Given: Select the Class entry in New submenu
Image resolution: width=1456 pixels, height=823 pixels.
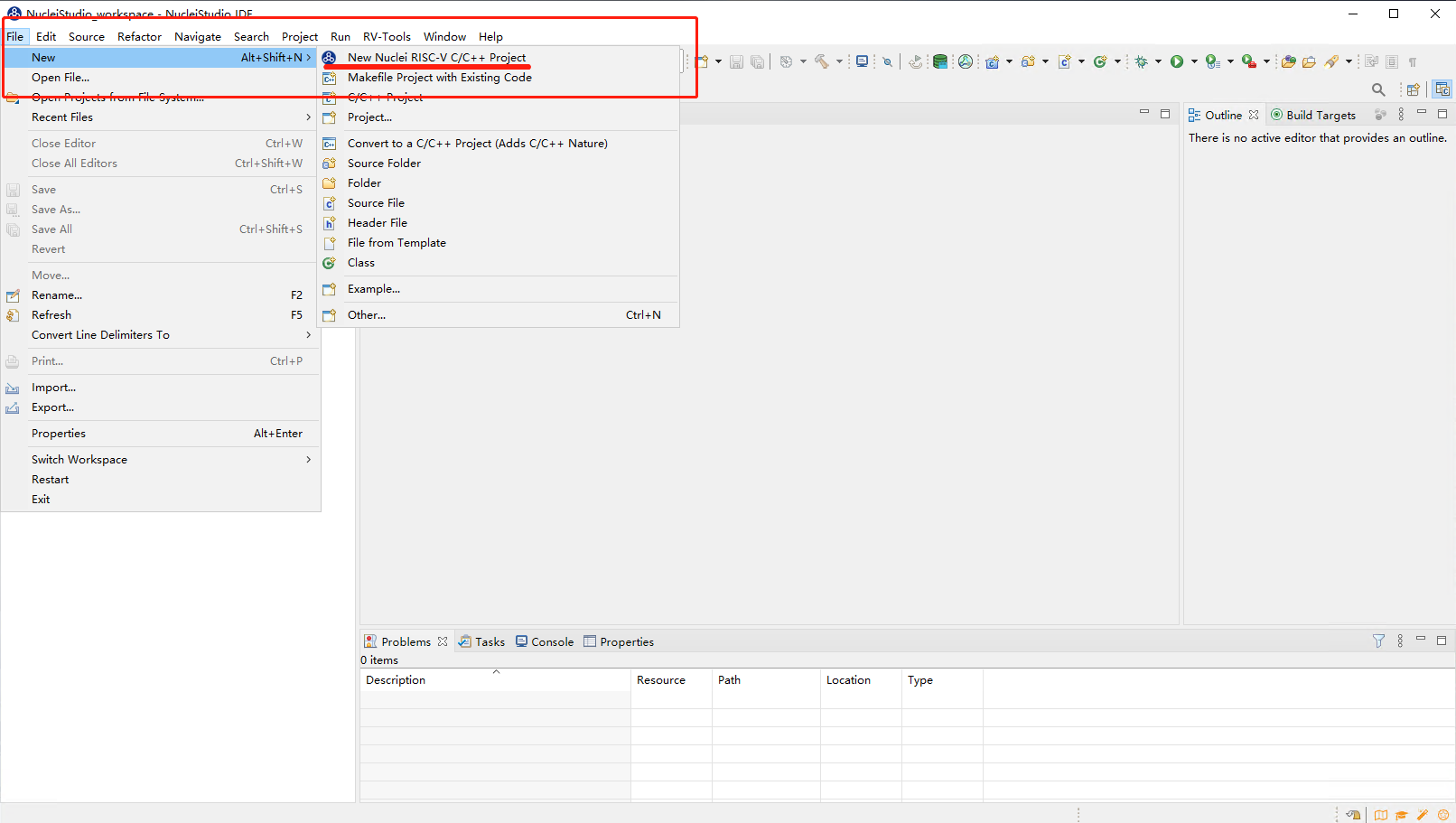Looking at the screenshot, I should tap(498, 263).
